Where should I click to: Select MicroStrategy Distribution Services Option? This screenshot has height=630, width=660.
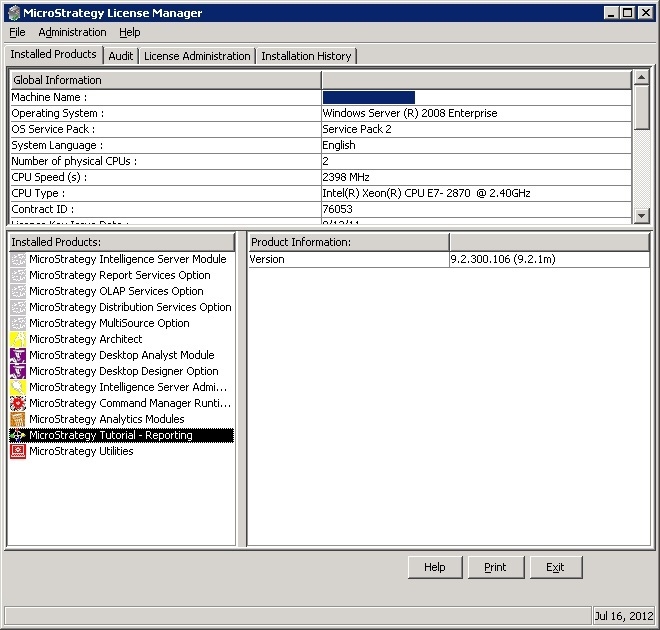pyautogui.click(x=130, y=307)
